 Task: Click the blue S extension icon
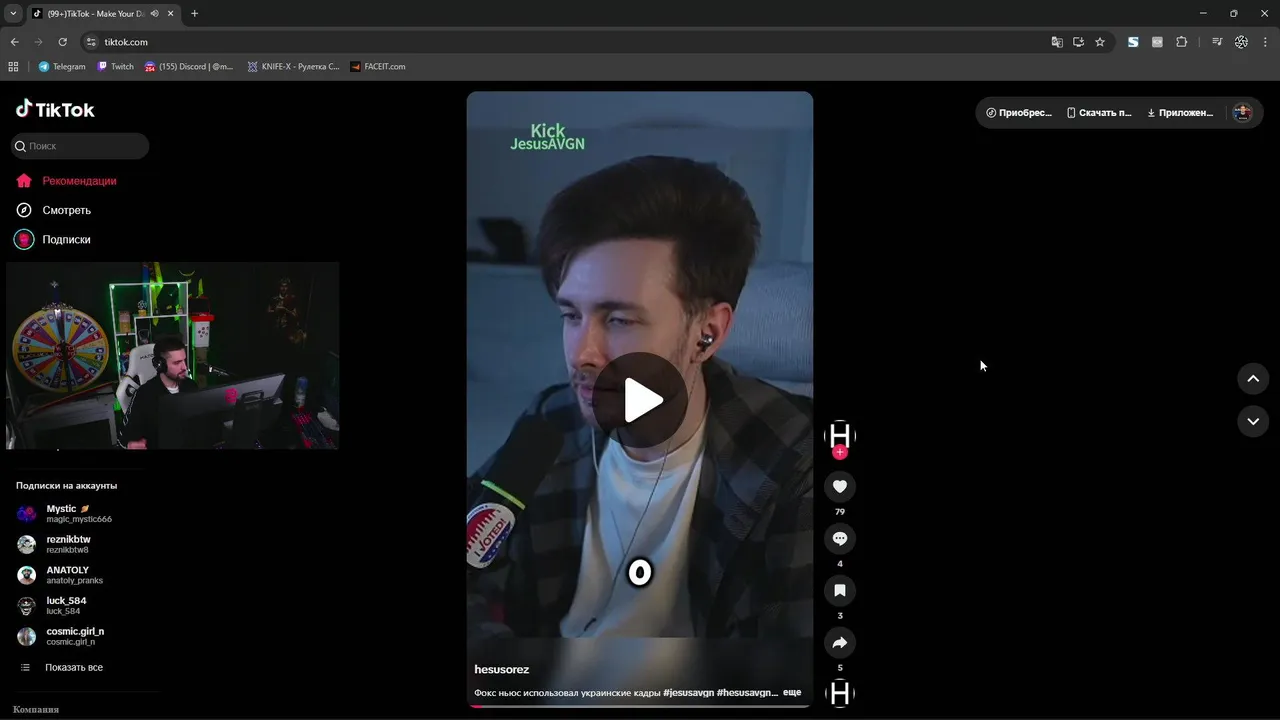[1133, 42]
